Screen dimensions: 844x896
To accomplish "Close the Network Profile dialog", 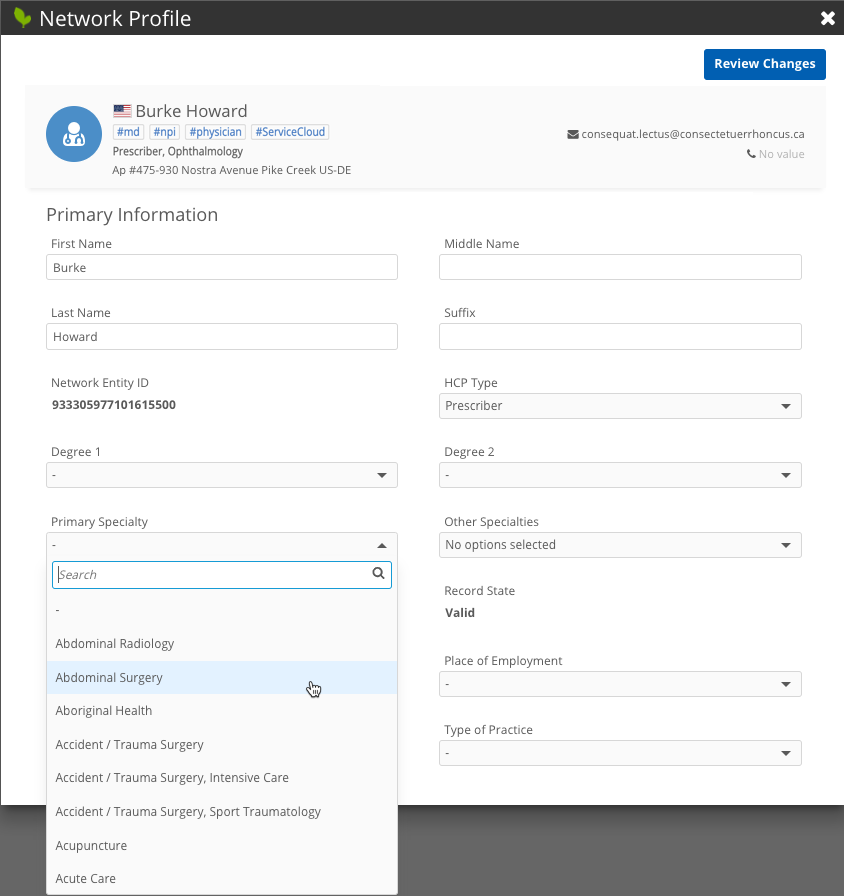I will coord(827,18).
